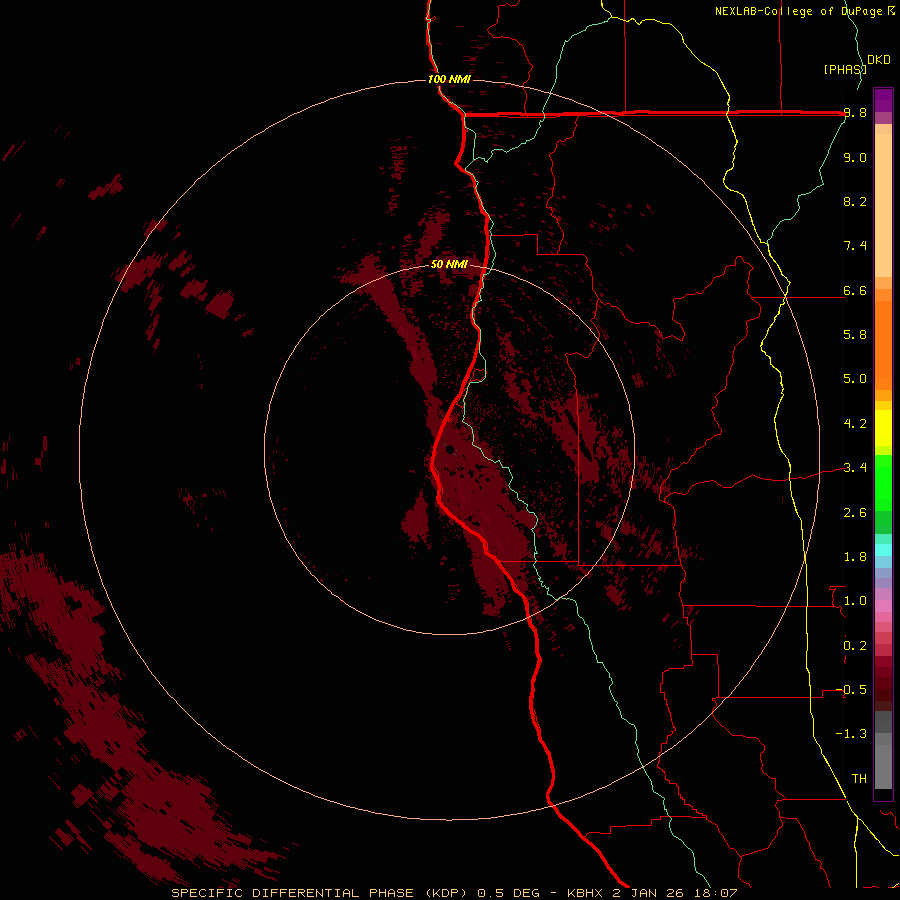Pick the bright green color bar segment
Image resolution: width=900 pixels, height=900 pixels.
(x=883, y=482)
